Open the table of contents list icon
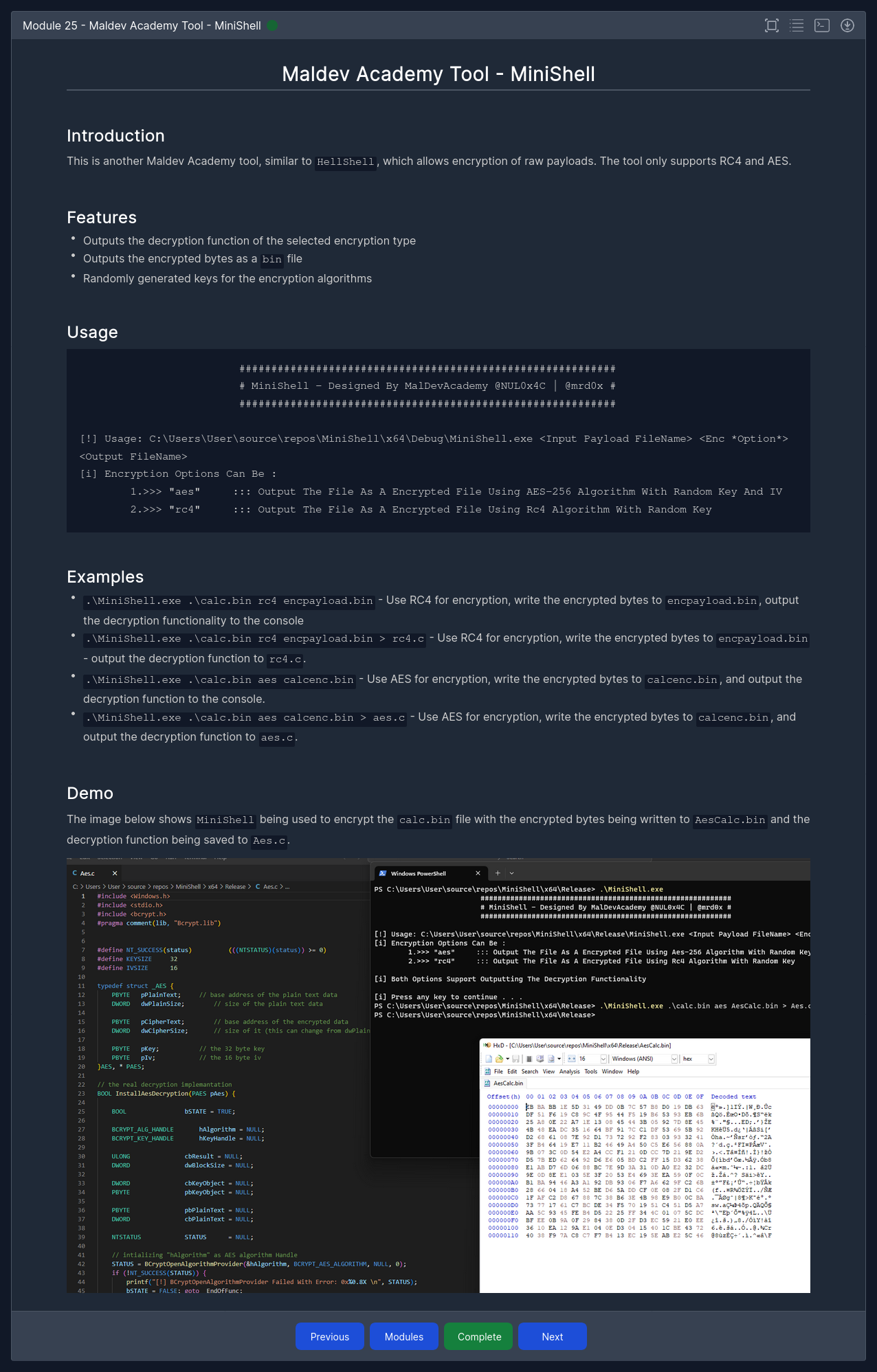This screenshot has width=877, height=1372. [x=797, y=25]
